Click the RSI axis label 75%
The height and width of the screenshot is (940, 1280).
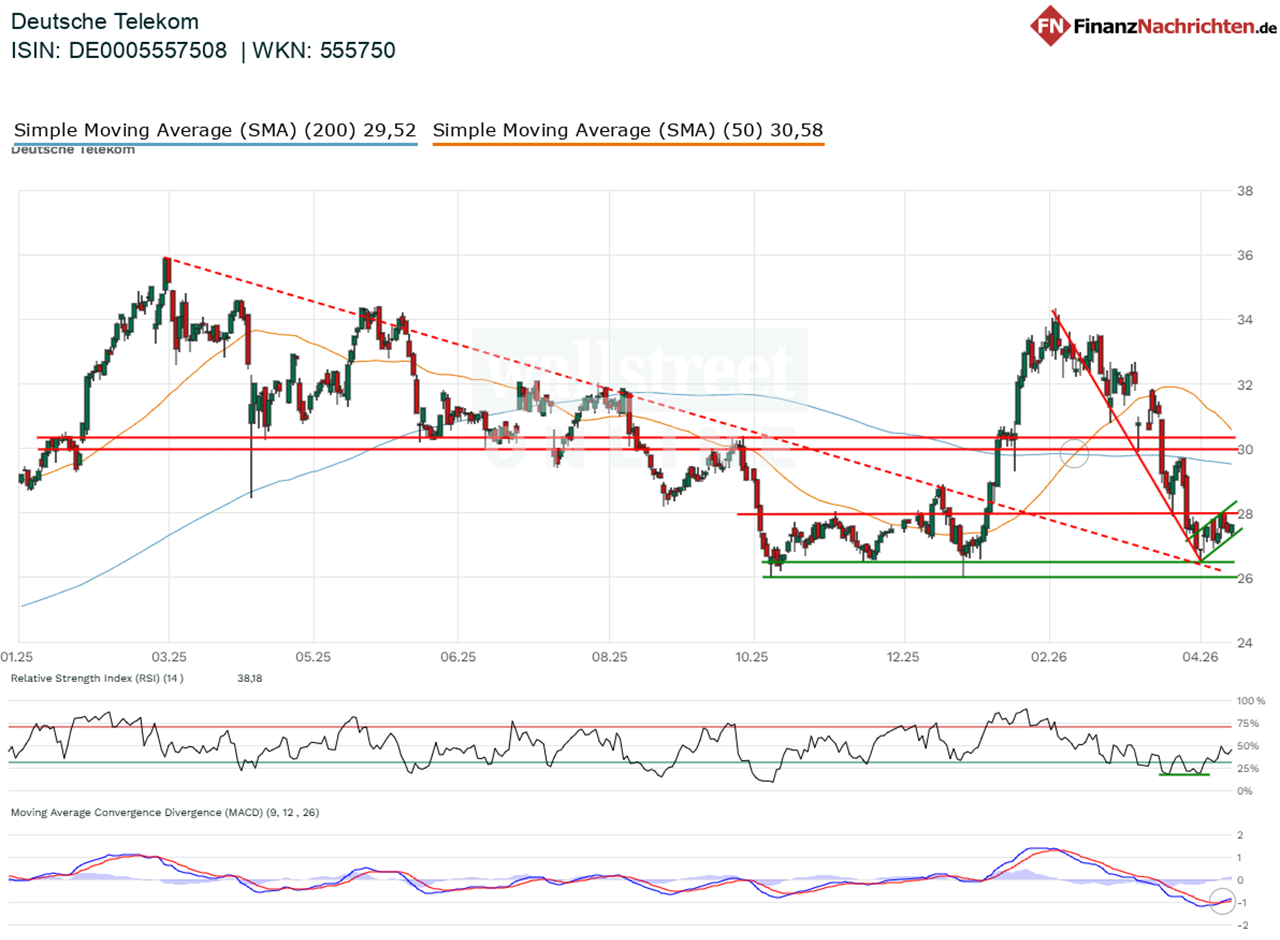pyautogui.click(x=1248, y=724)
